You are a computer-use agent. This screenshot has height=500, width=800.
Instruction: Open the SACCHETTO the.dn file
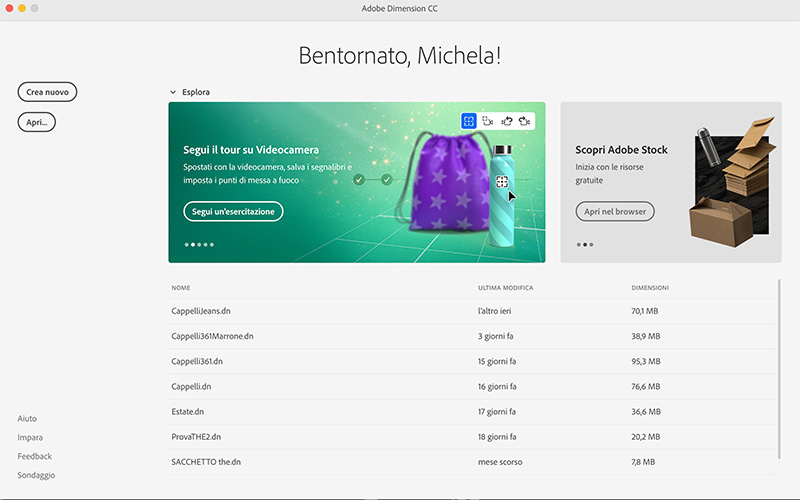pos(206,462)
